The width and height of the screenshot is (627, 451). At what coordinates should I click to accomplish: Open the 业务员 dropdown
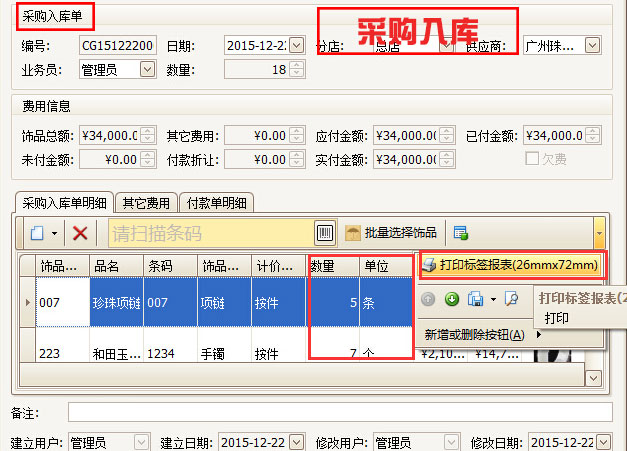click(147, 69)
